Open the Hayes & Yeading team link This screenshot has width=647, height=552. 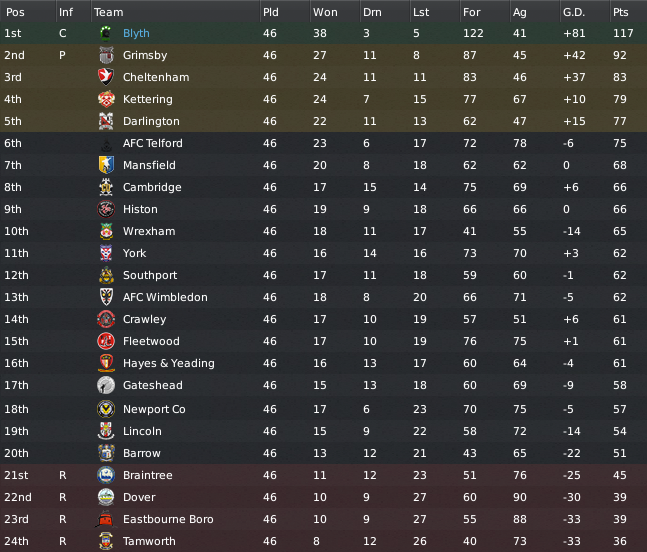[x=169, y=363]
